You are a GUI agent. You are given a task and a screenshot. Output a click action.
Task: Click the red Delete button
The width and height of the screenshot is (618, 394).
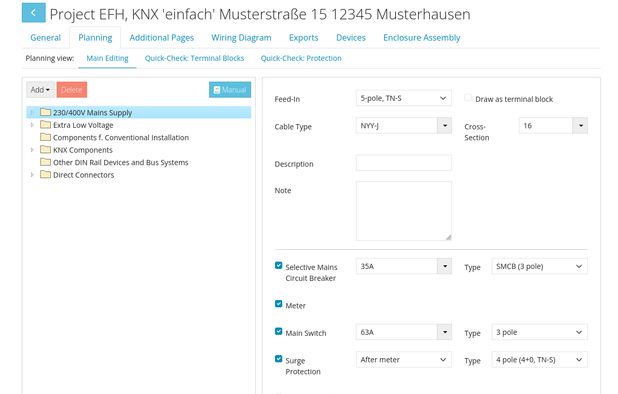(72, 90)
